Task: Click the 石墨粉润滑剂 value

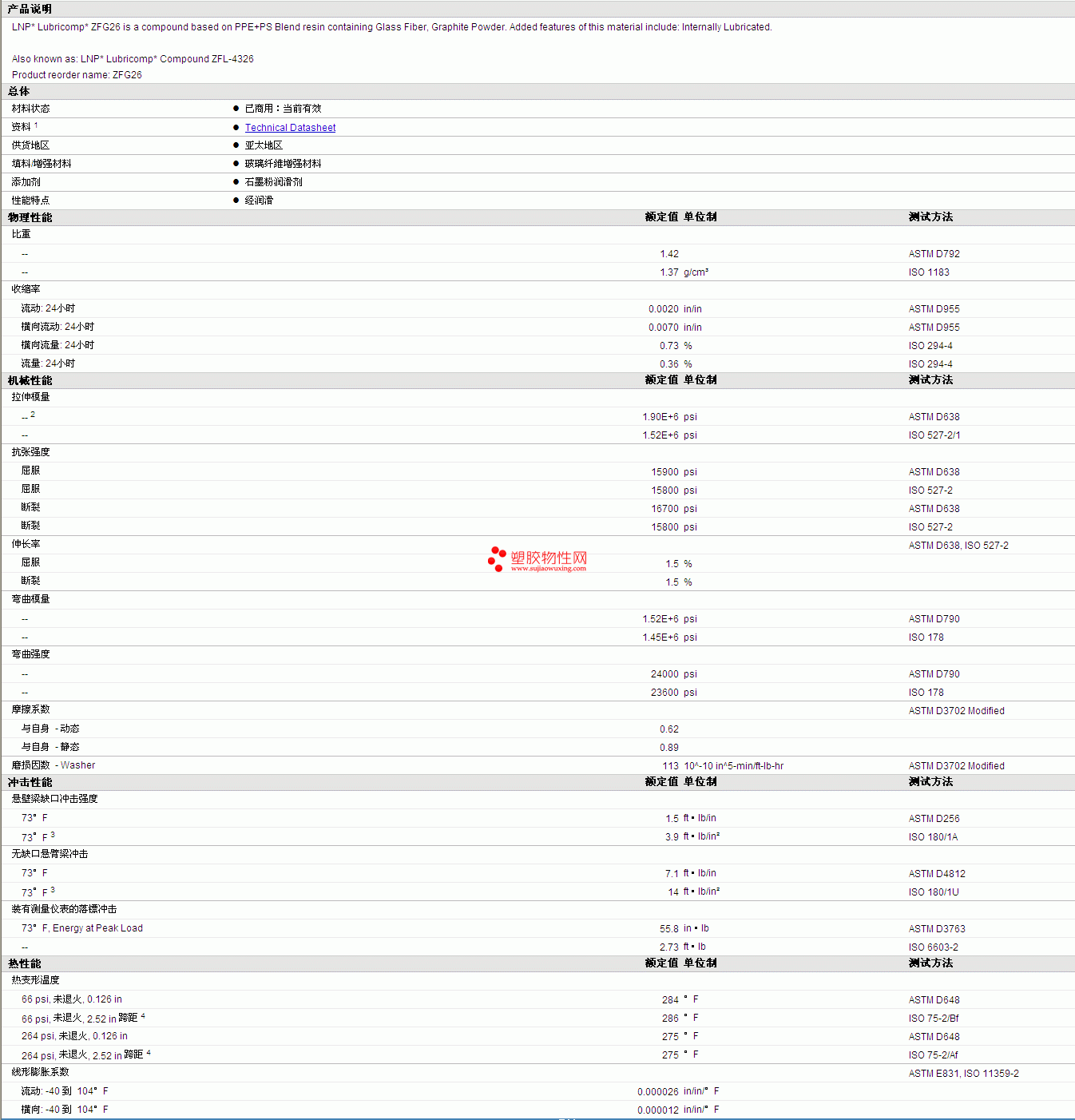Action: pyautogui.click(x=273, y=182)
